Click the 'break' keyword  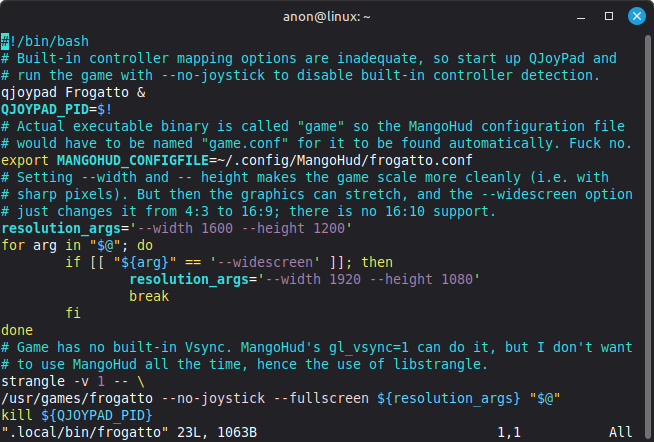(149, 296)
